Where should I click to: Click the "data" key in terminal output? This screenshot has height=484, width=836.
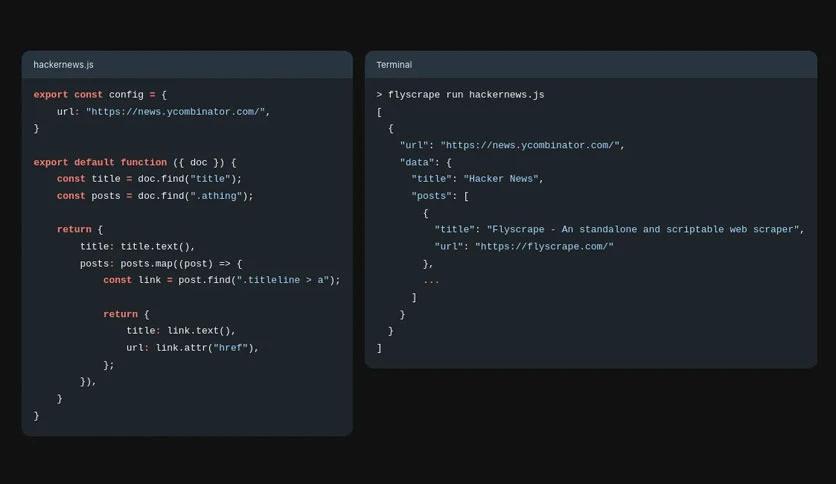(x=417, y=162)
